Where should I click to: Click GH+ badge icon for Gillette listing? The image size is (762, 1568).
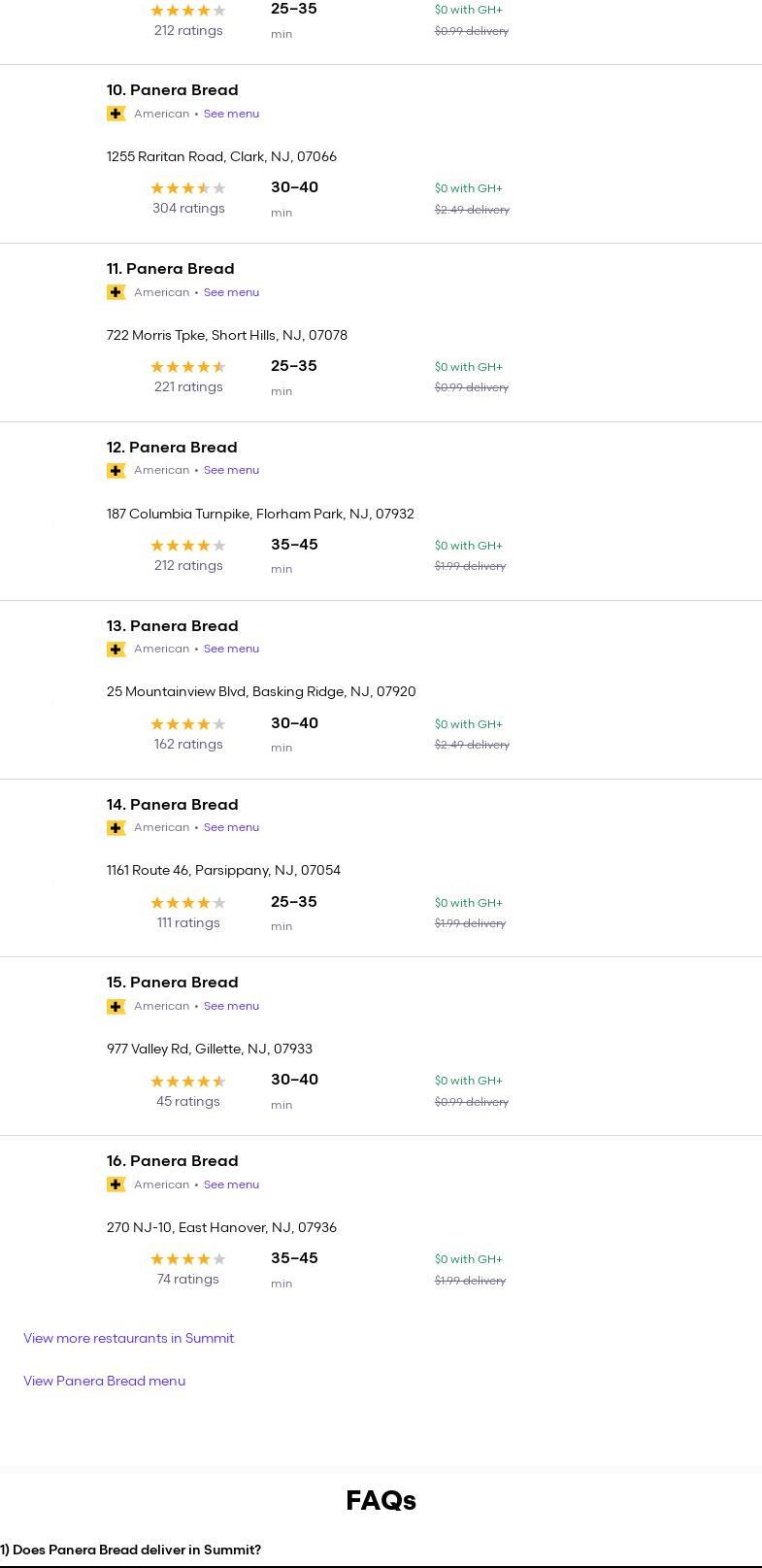[116, 1007]
